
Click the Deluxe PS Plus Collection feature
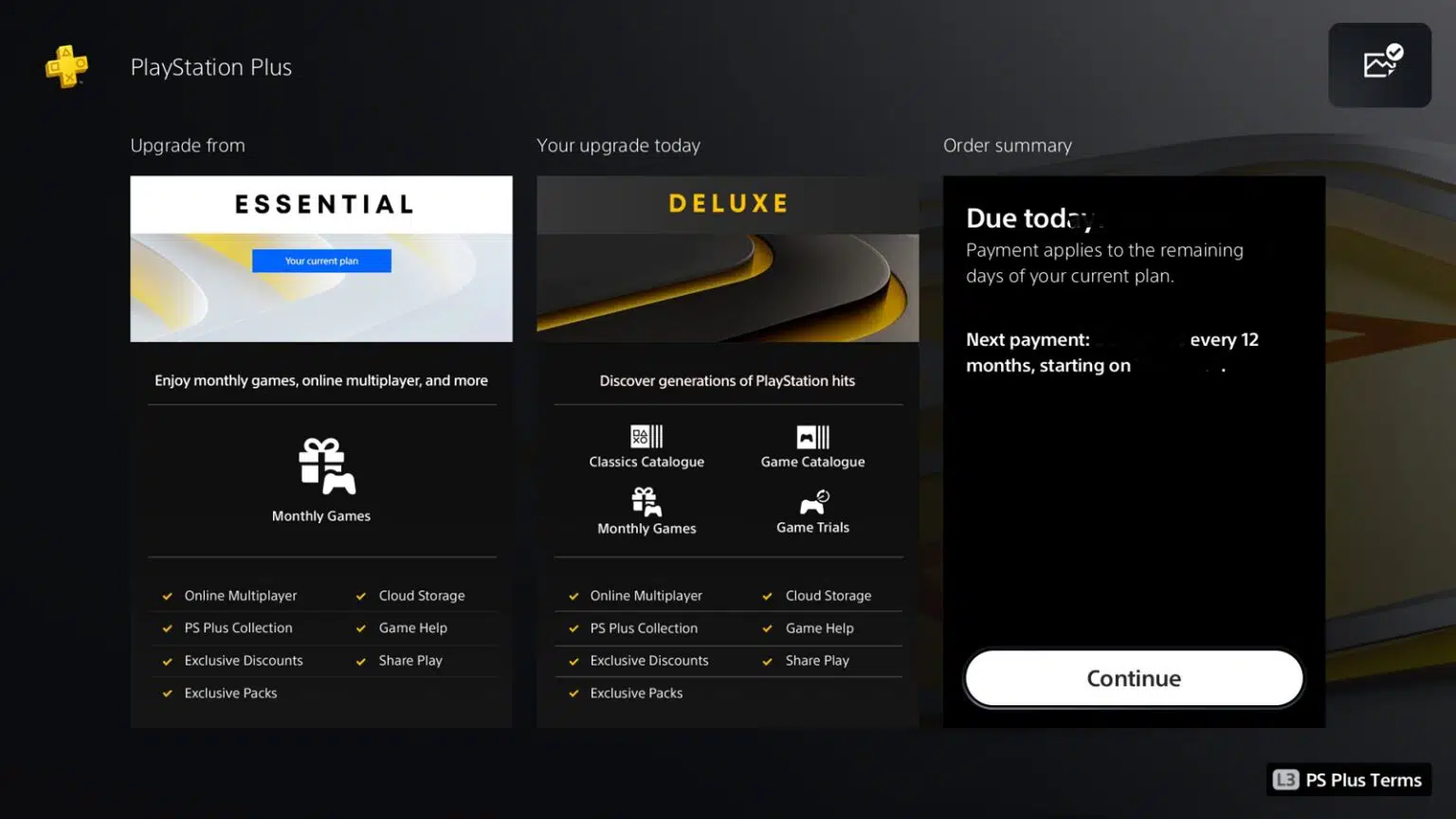(644, 628)
